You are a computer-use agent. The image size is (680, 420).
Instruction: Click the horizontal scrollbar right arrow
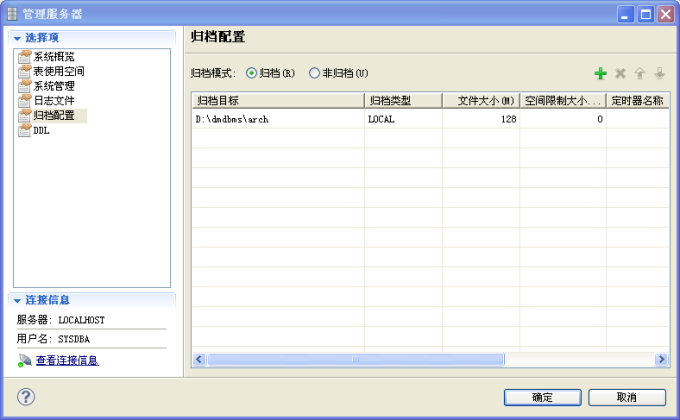click(x=661, y=359)
